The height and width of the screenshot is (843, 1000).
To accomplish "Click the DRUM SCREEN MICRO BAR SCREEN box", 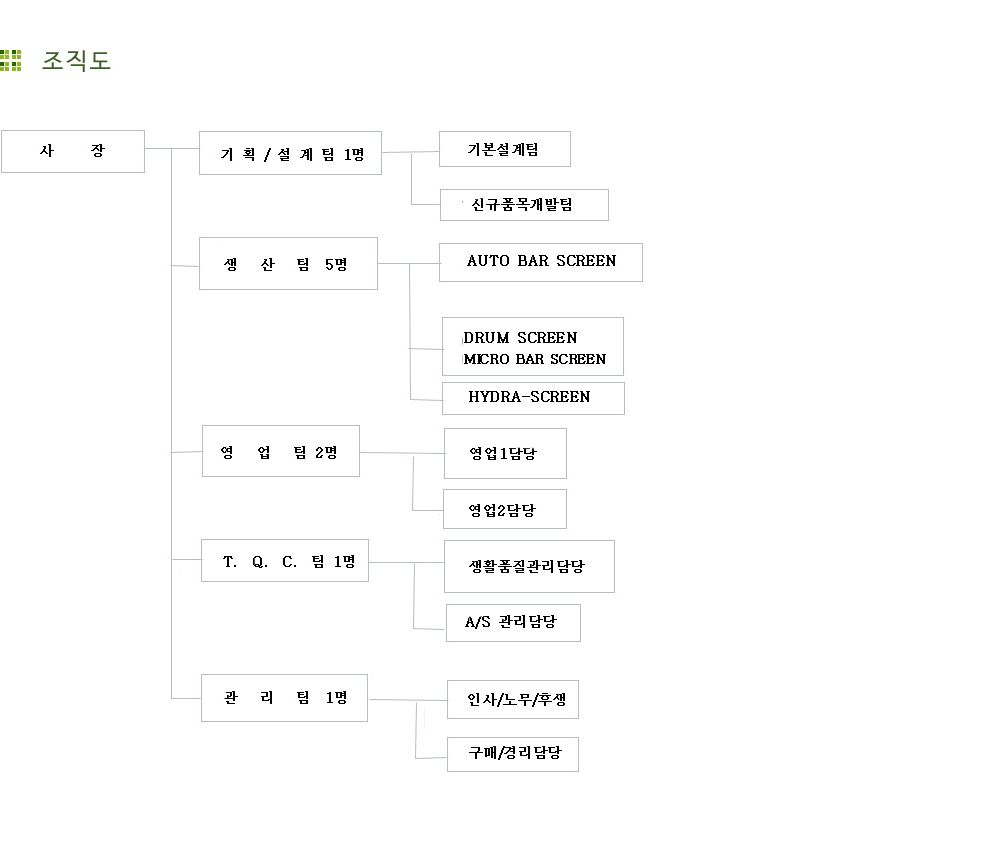I will (533, 346).
